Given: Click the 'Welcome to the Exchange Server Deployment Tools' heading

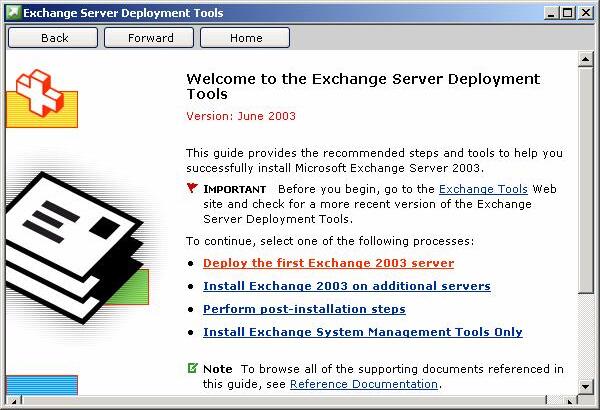Looking at the screenshot, I should [x=363, y=86].
